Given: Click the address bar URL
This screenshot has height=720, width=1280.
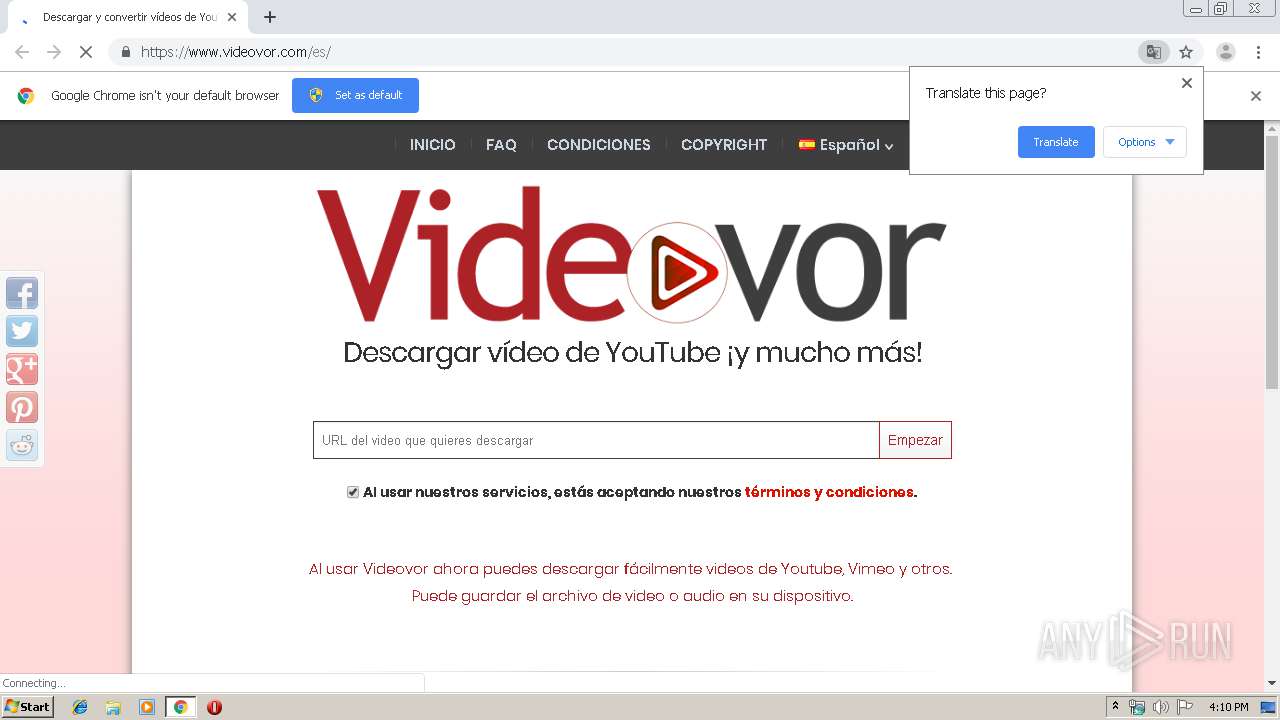Looking at the screenshot, I should coord(236,52).
